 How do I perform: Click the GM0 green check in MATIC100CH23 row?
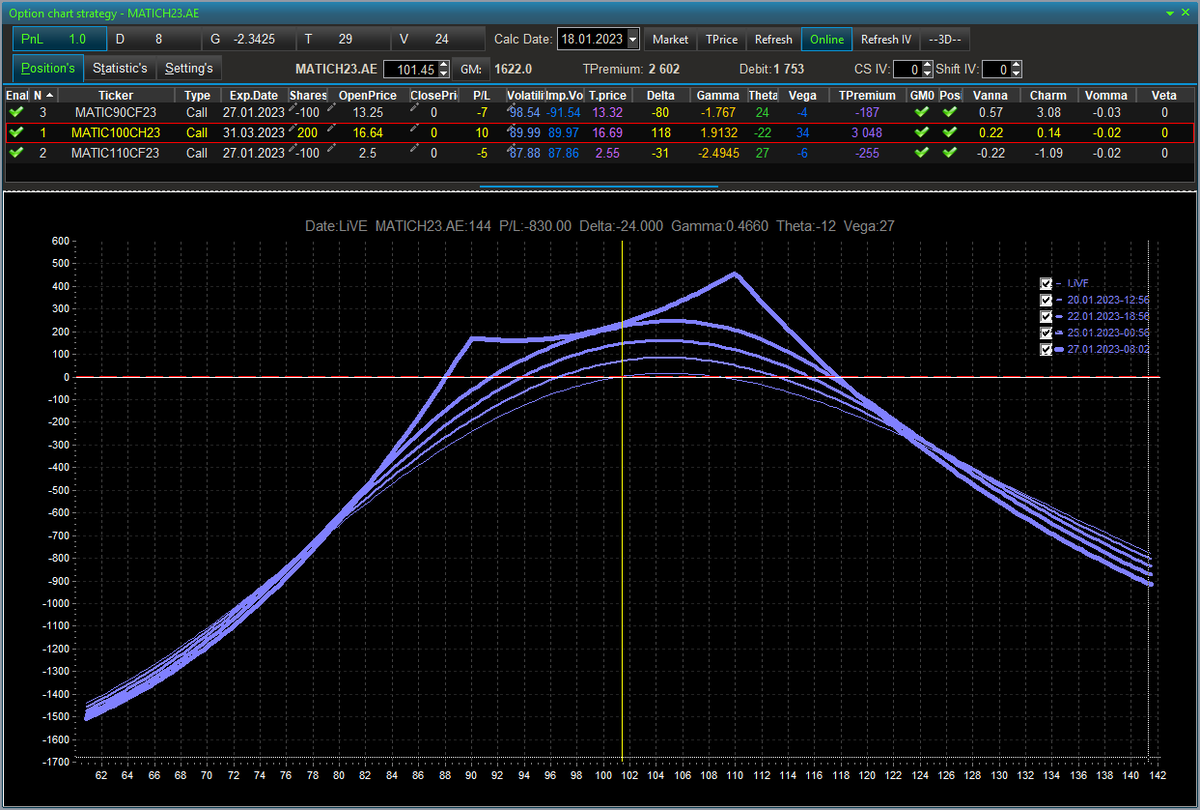921,132
